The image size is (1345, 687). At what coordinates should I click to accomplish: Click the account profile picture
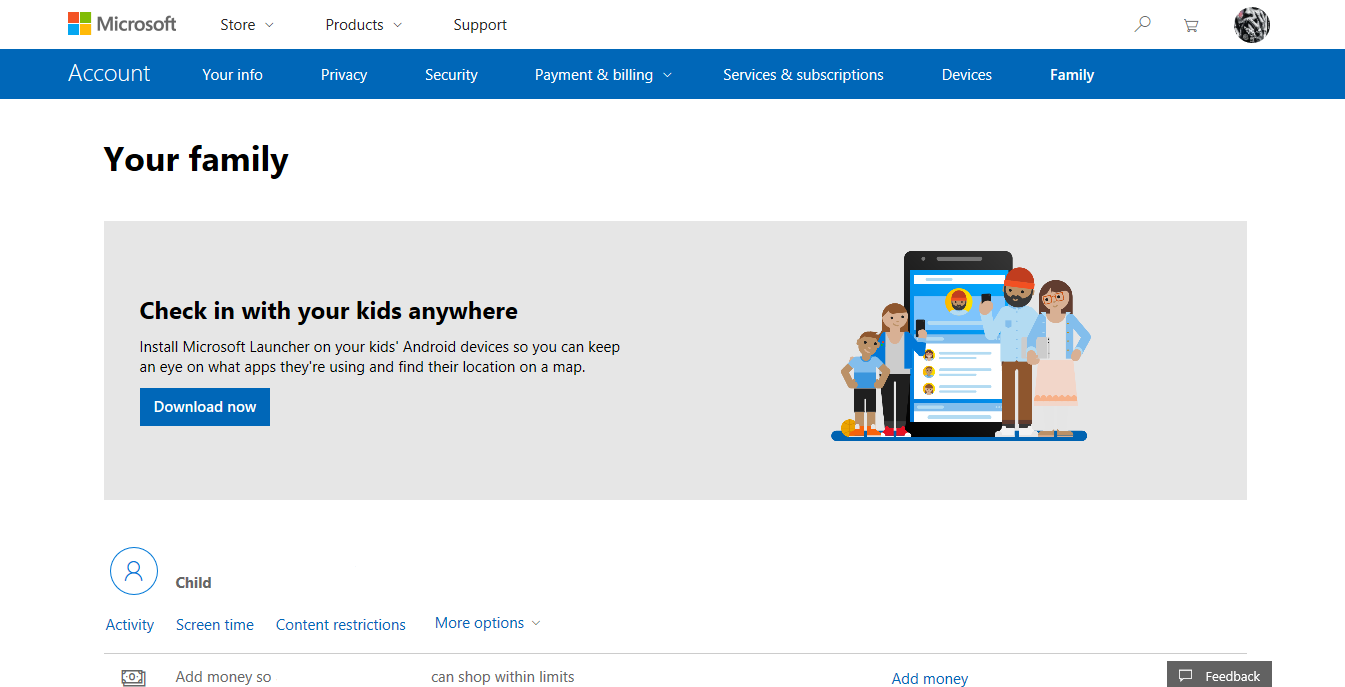point(1252,25)
